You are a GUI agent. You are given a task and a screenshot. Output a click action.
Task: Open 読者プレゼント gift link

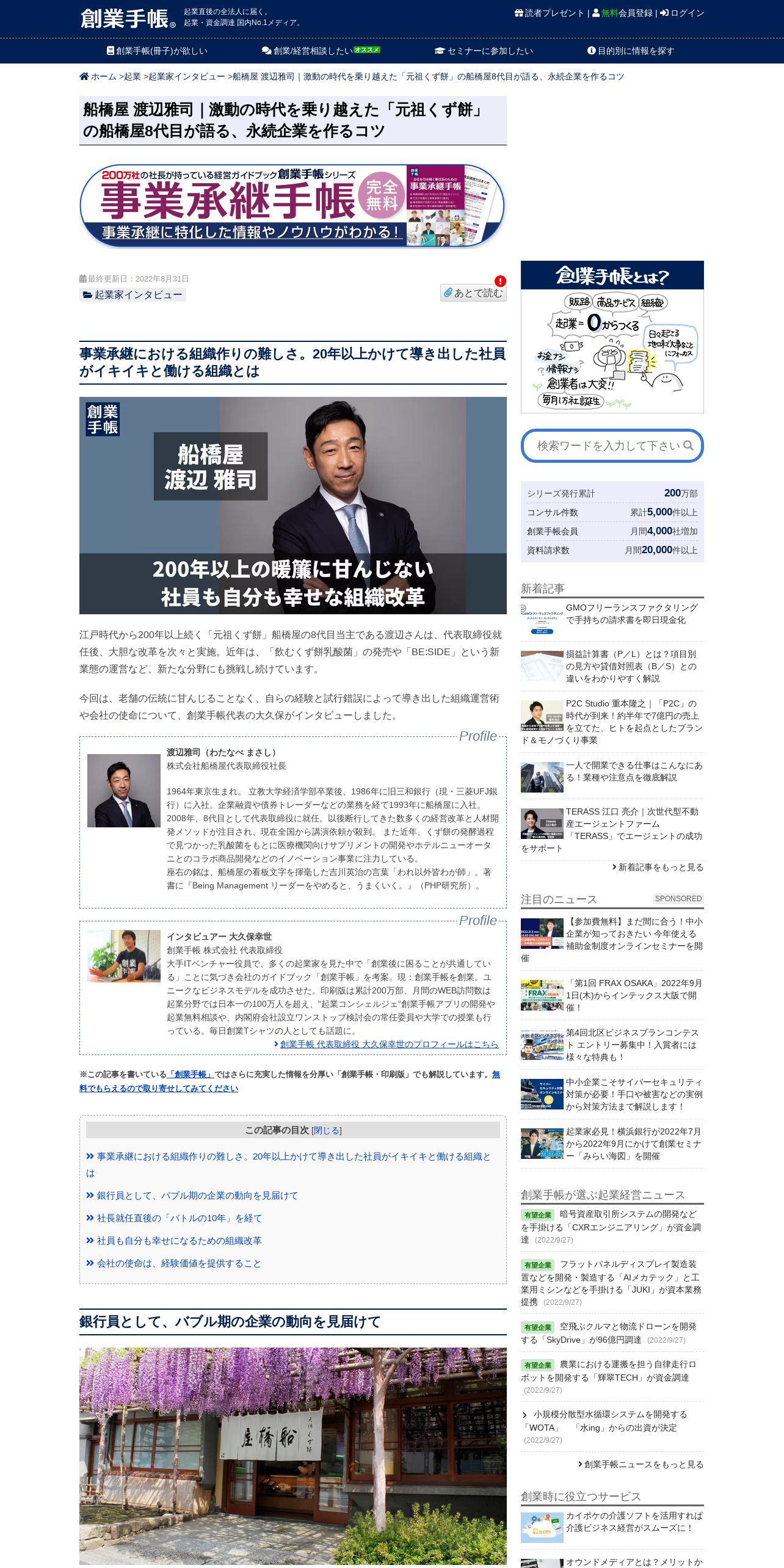(x=550, y=13)
